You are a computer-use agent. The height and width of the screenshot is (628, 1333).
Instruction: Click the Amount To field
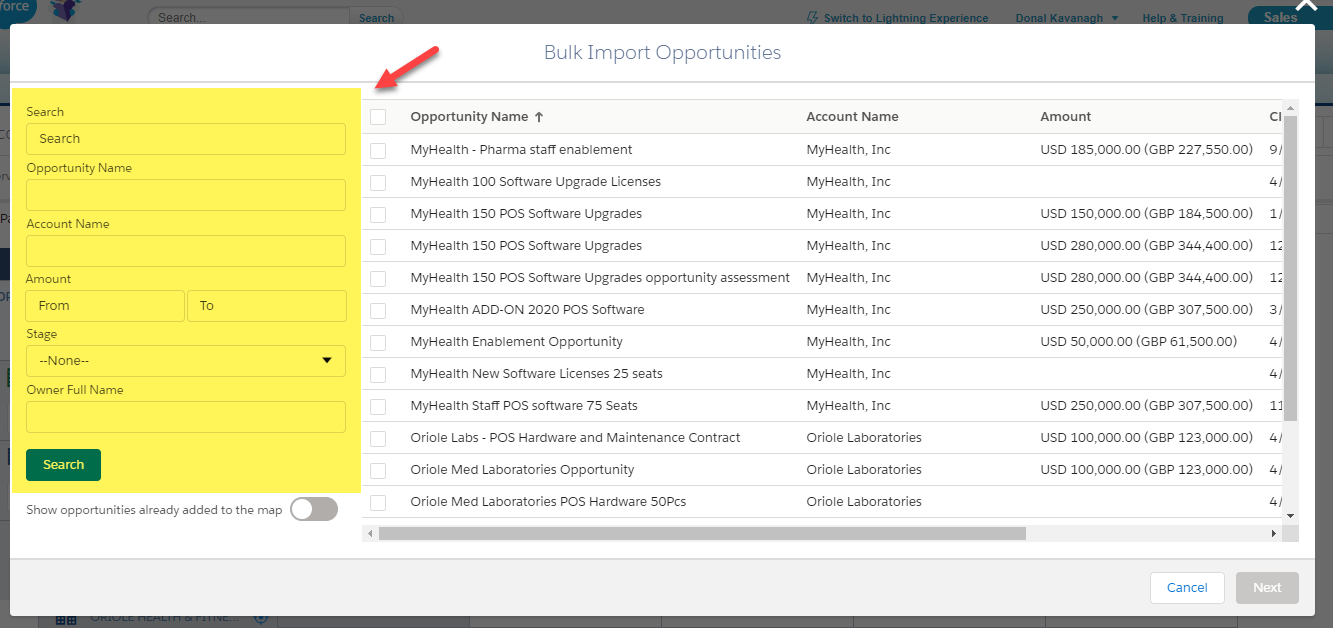[x=267, y=306]
